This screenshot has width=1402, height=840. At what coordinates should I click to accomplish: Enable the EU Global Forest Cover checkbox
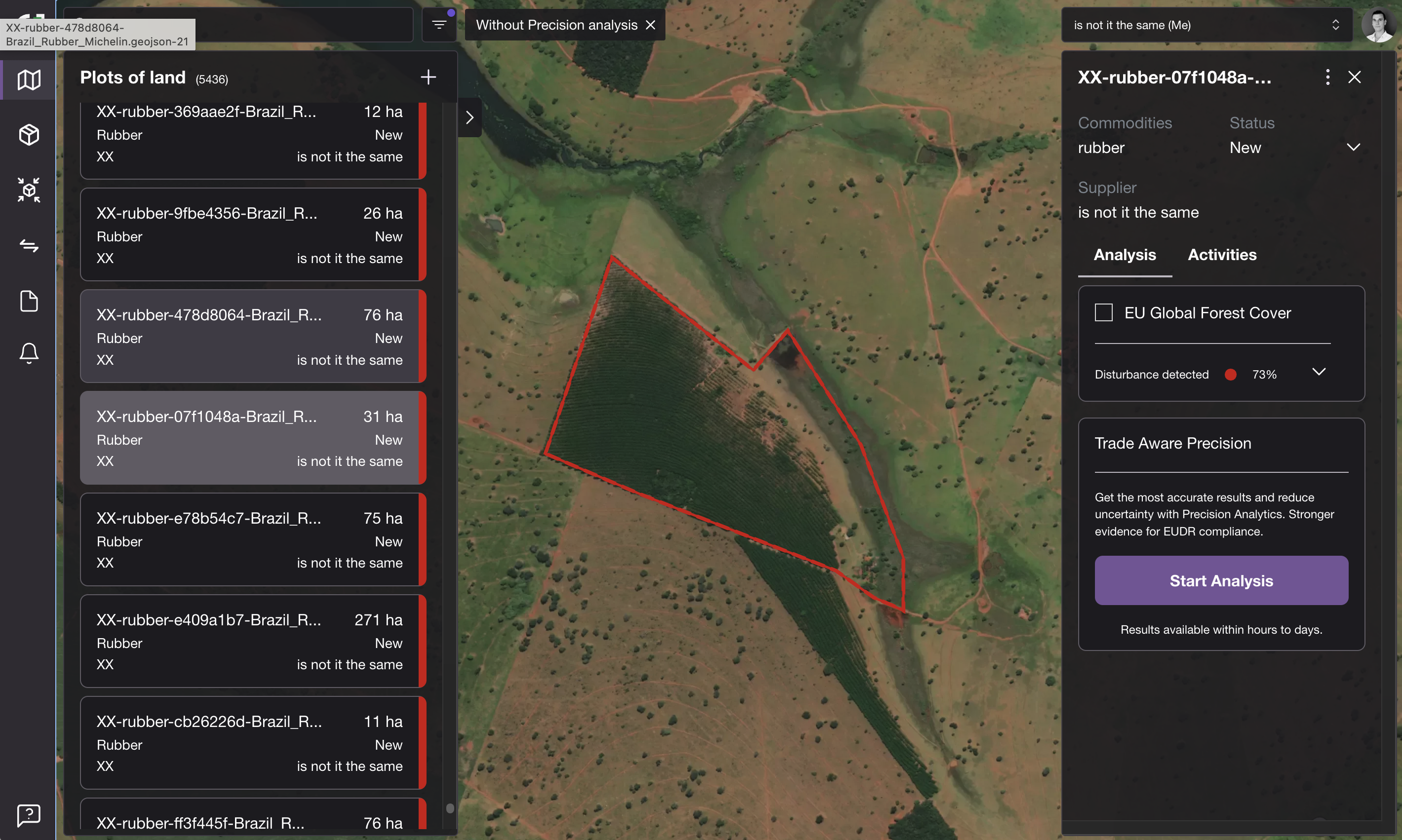[1103, 312]
